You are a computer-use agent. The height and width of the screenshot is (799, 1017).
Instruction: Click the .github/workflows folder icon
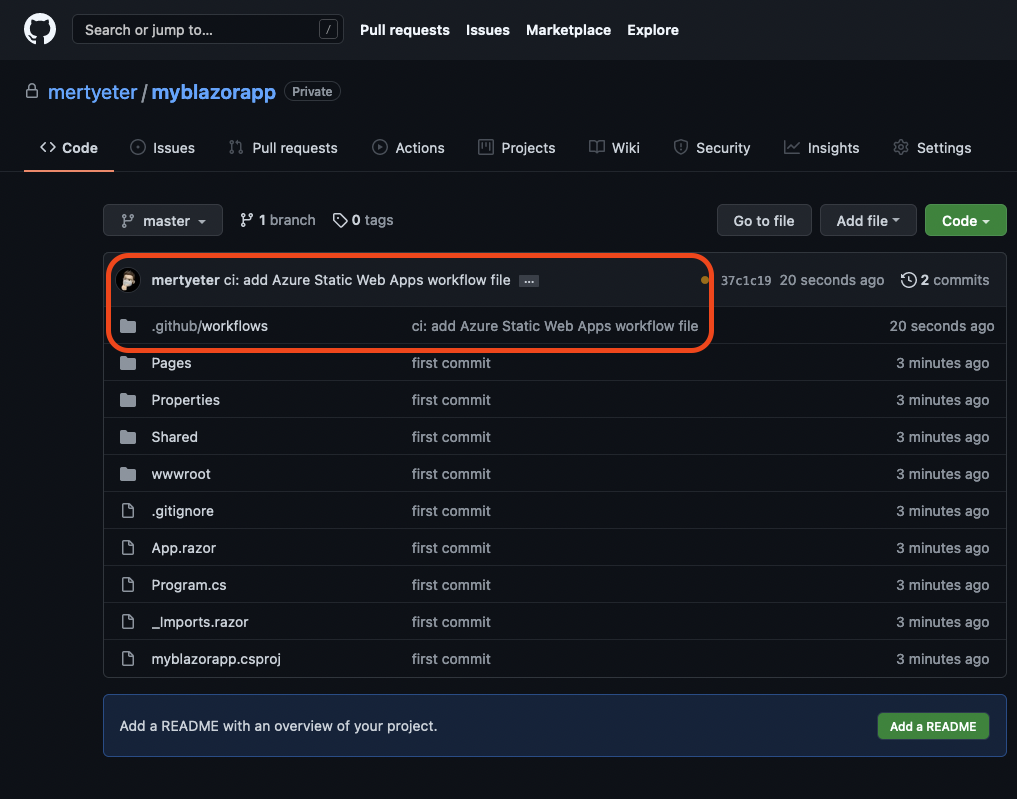tap(128, 326)
